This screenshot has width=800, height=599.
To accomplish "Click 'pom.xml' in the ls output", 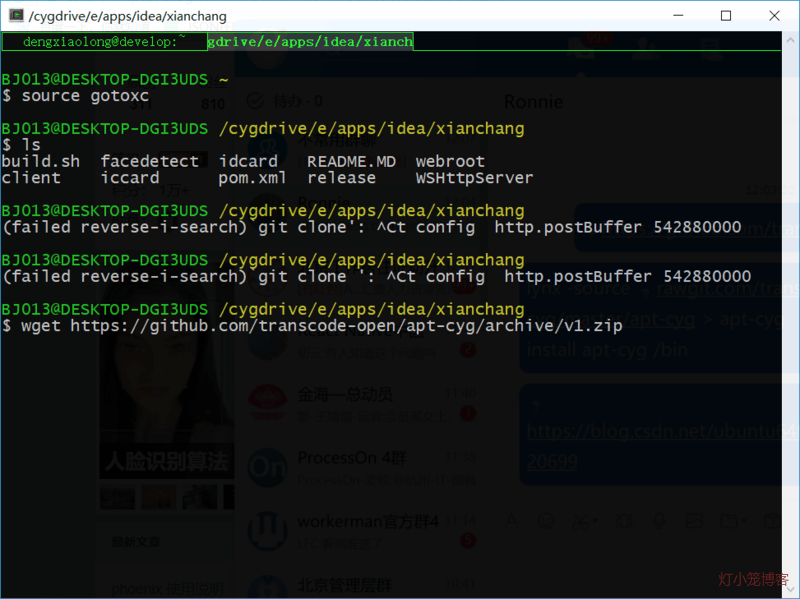I will 253,178.
